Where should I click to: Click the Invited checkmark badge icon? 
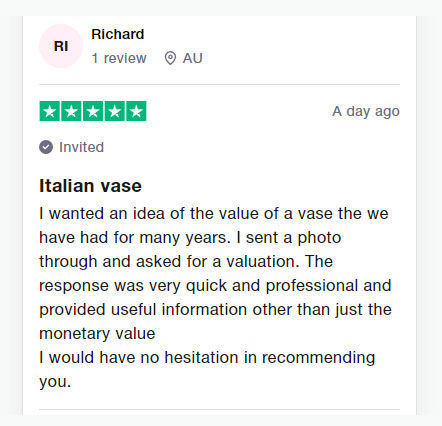(46, 147)
